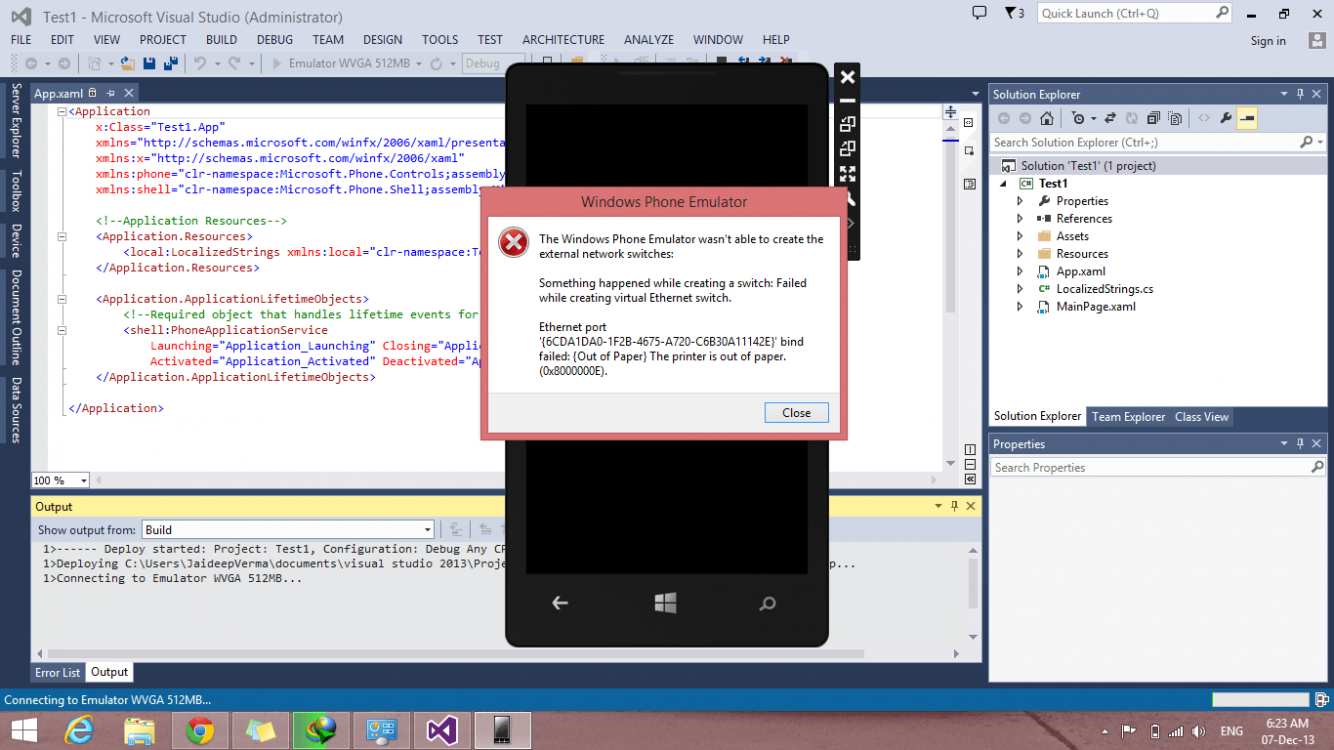Open the Server Explorer side tab
1334x750 pixels.
click(16, 121)
